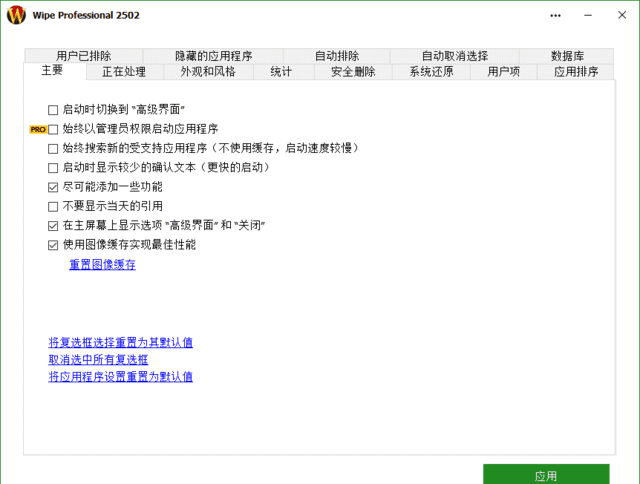Minimize the Wipe Professional window
Viewport: 640px width, 484px height.
[588, 16]
